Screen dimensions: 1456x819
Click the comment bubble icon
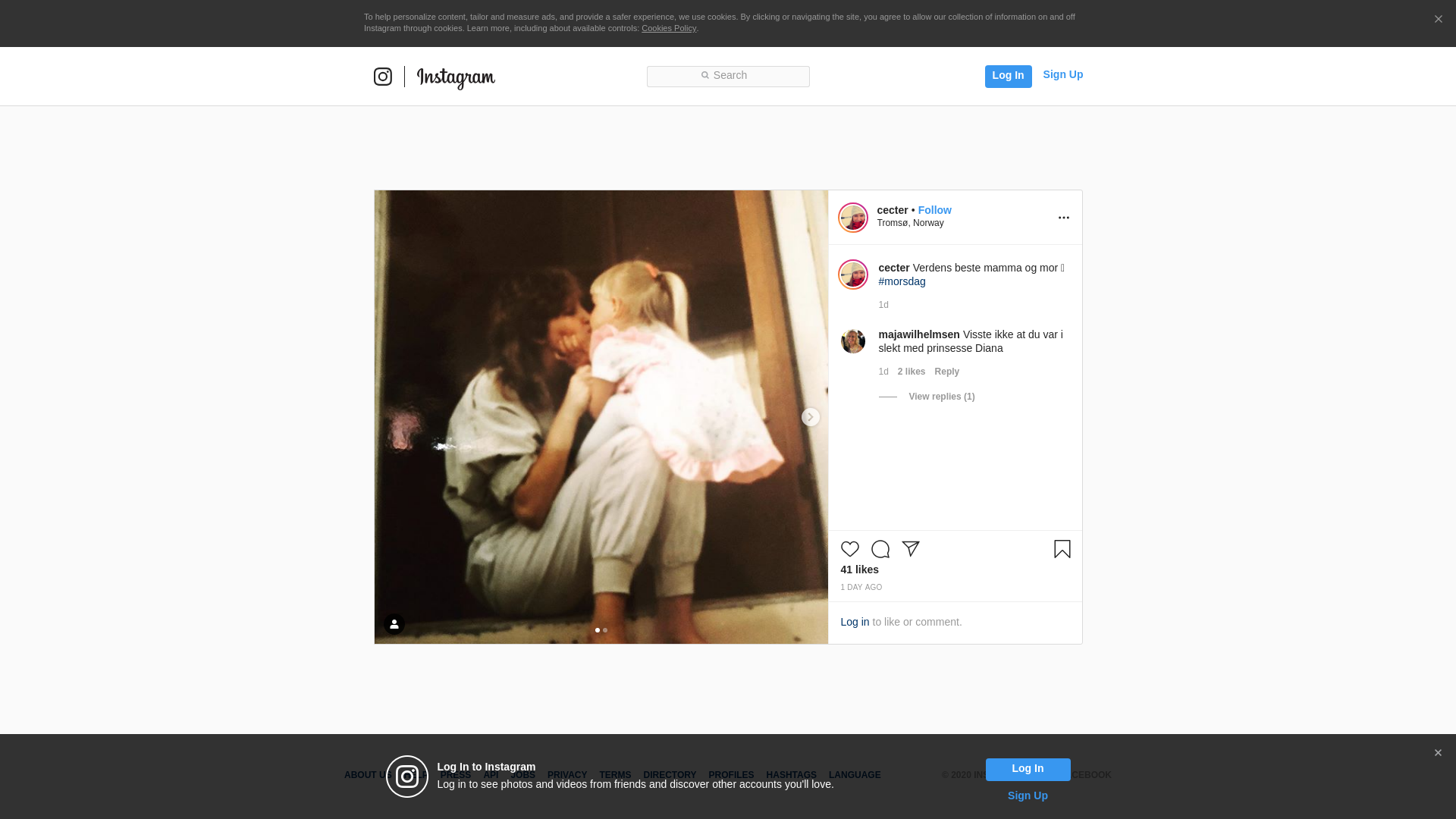pos(880,549)
